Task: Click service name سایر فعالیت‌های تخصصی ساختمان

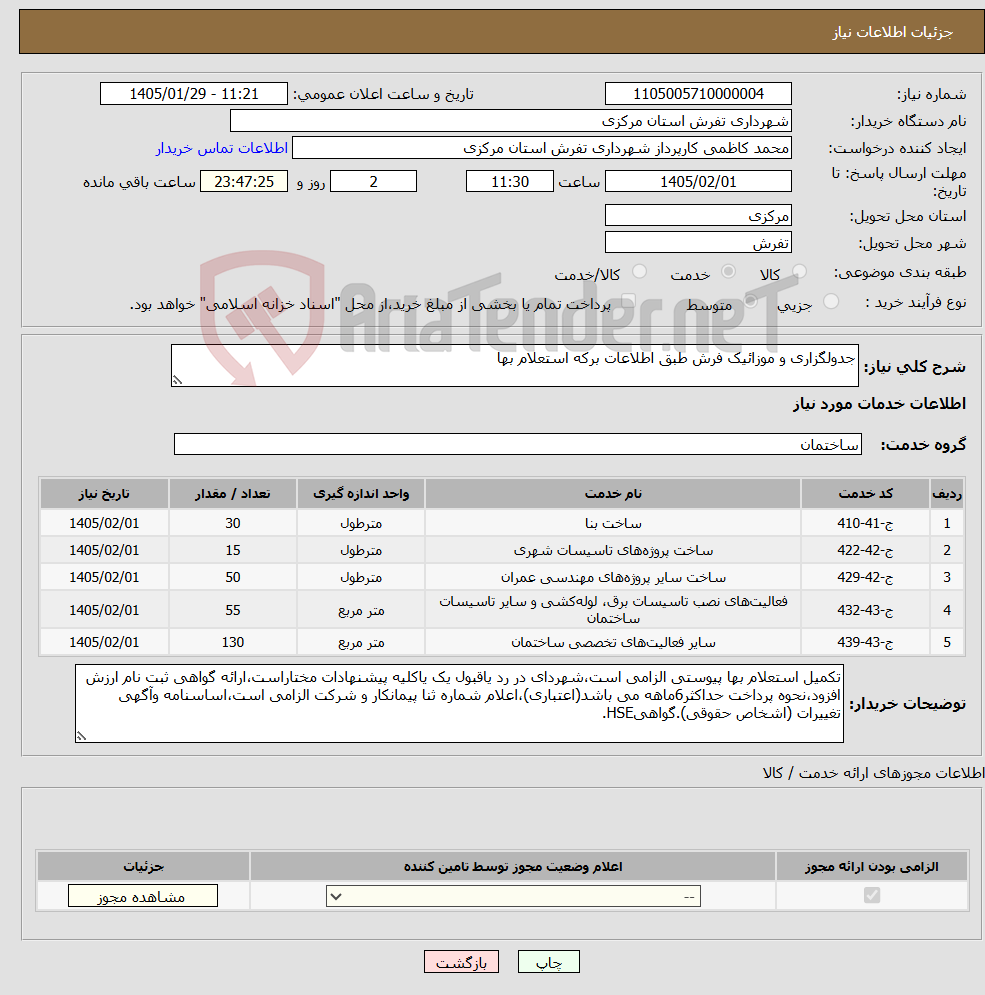Action: coord(613,642)
